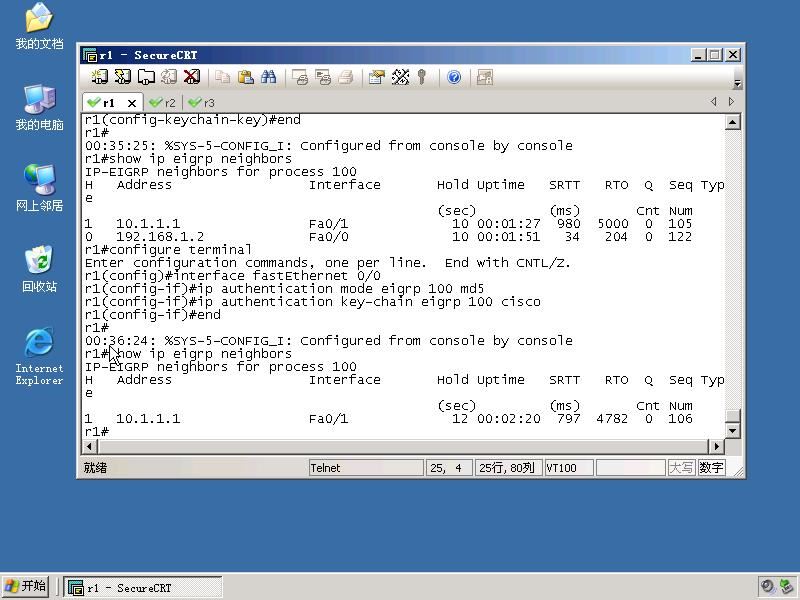Screen dimensions: 800x600
Task: Click the plain printer icon
Action: click(x=346, y=77)
